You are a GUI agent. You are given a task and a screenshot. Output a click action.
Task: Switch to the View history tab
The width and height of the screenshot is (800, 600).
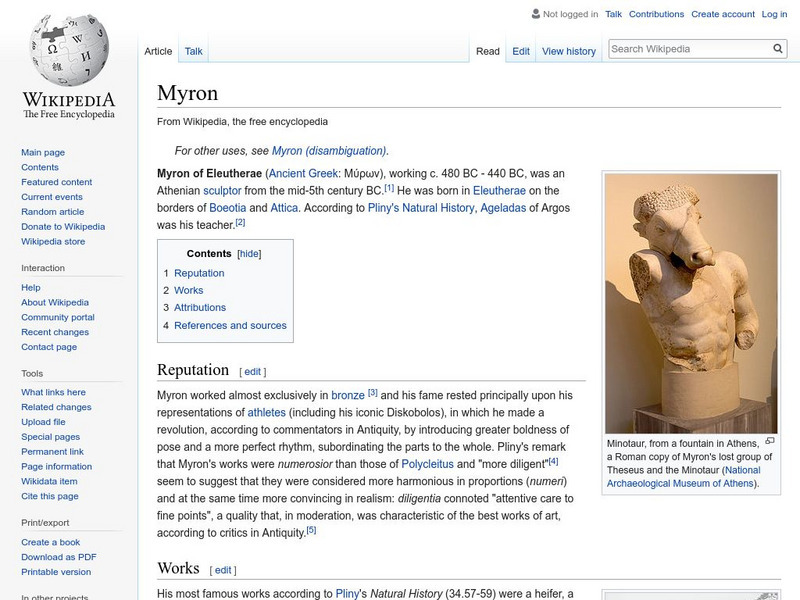tap(568, 51)
